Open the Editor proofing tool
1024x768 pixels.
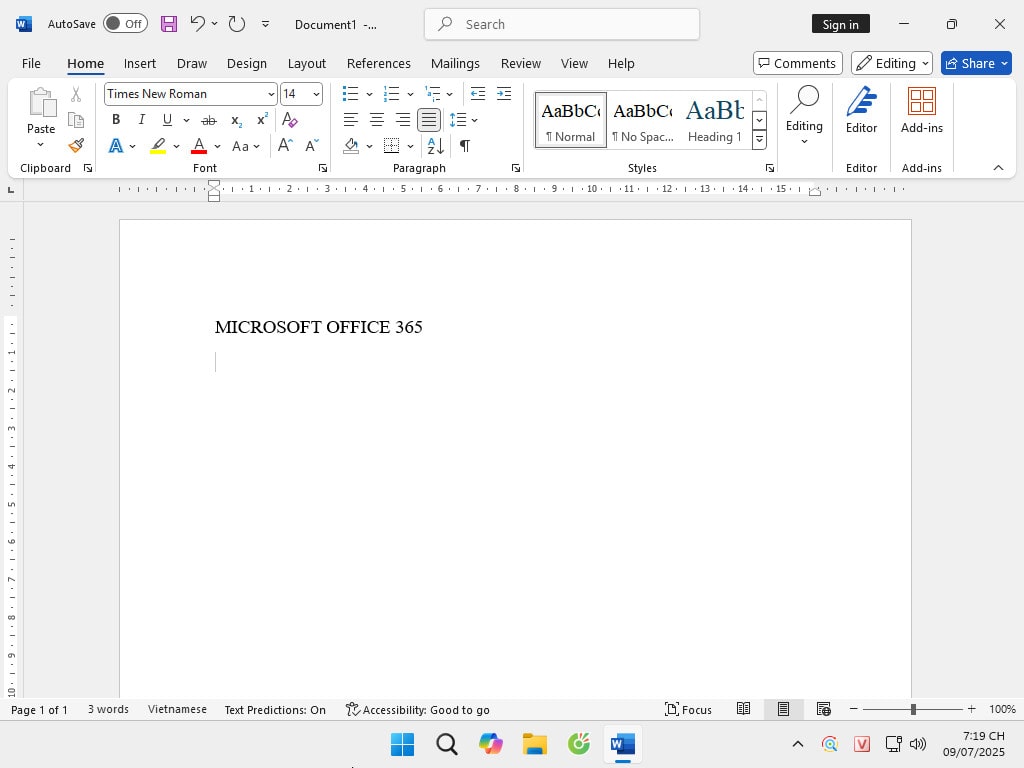(x=861, y=110)
